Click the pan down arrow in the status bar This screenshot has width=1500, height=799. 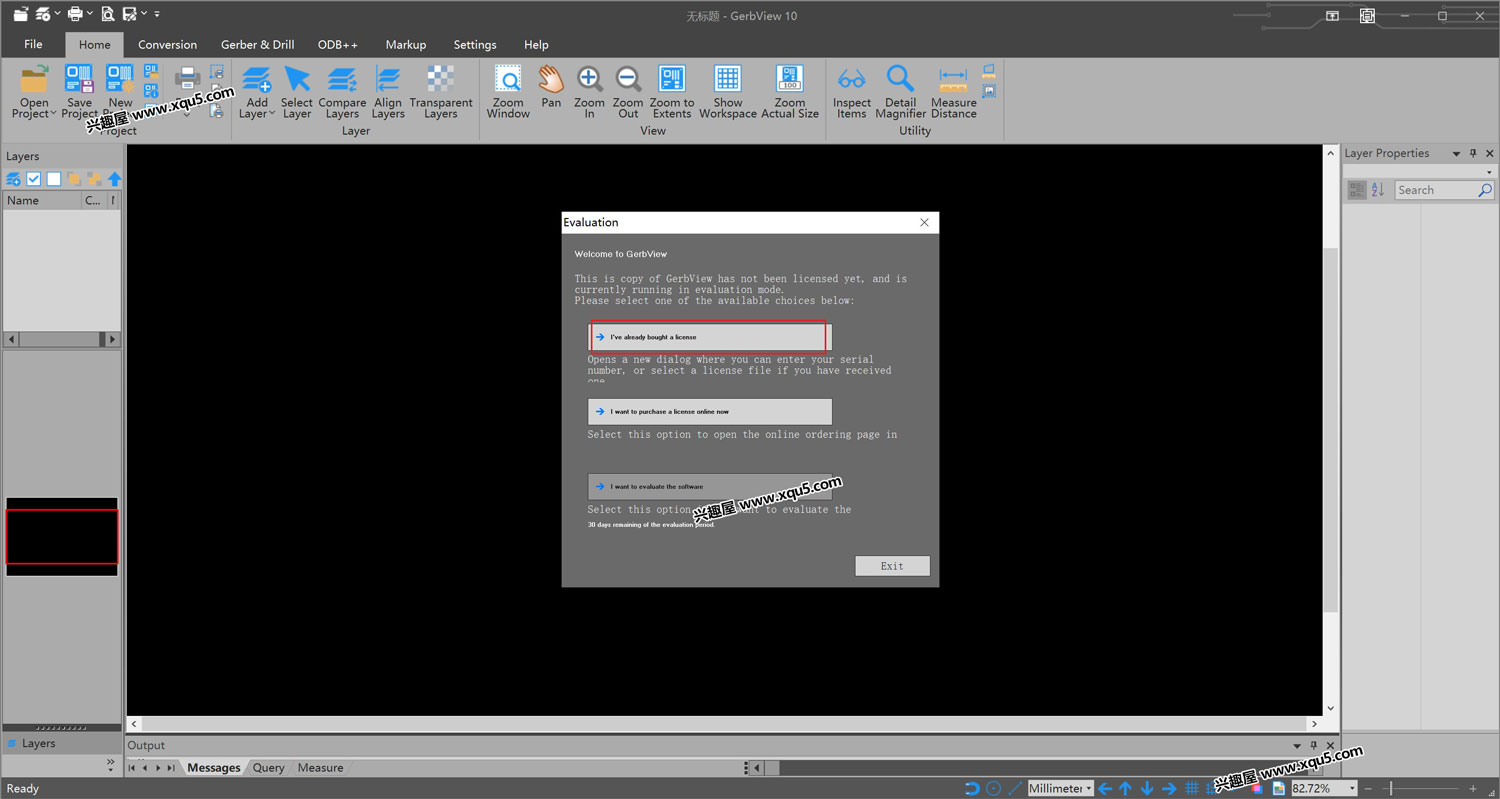point(1147,788)
